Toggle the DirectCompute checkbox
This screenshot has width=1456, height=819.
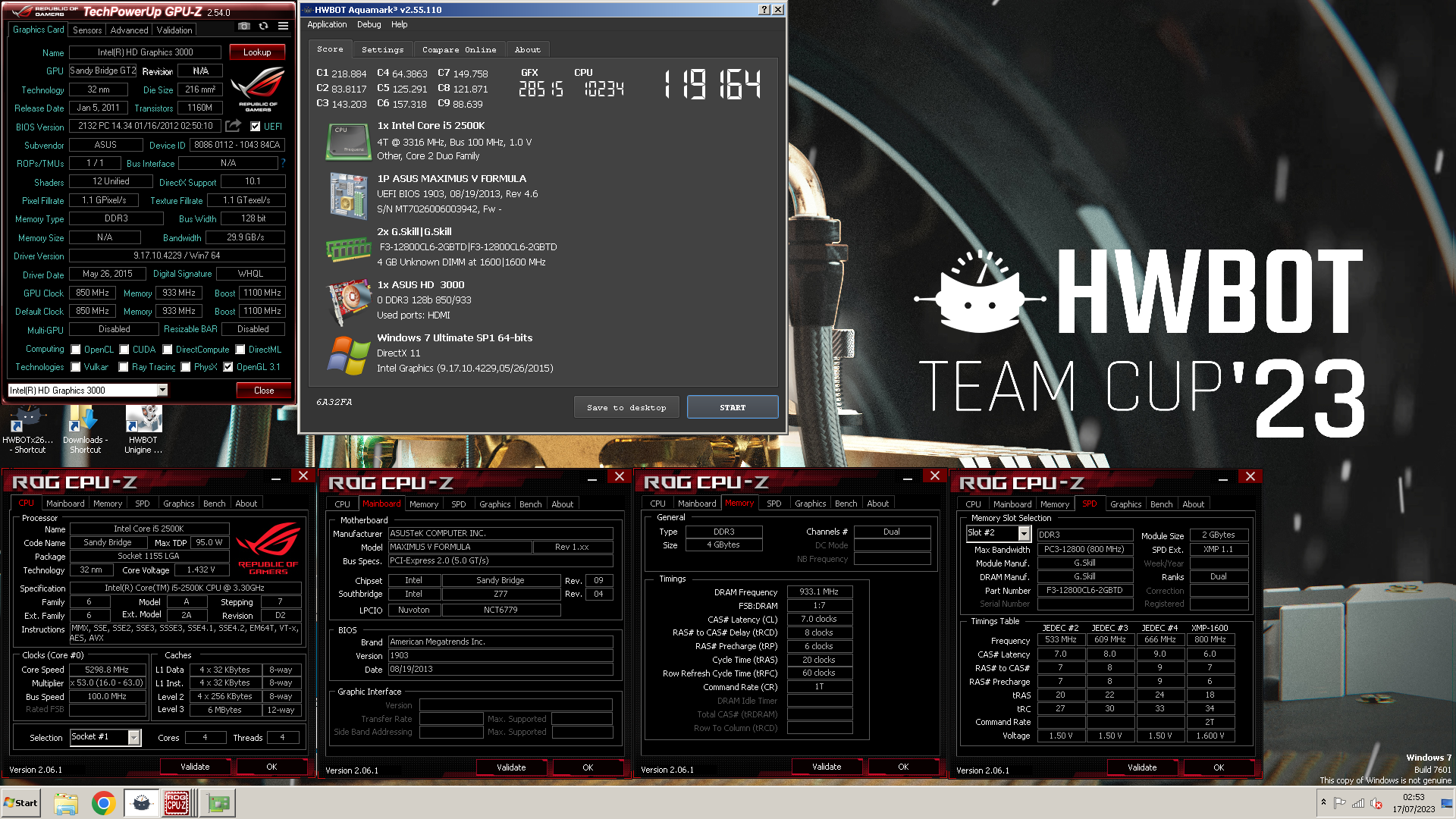tap(167, 350)
